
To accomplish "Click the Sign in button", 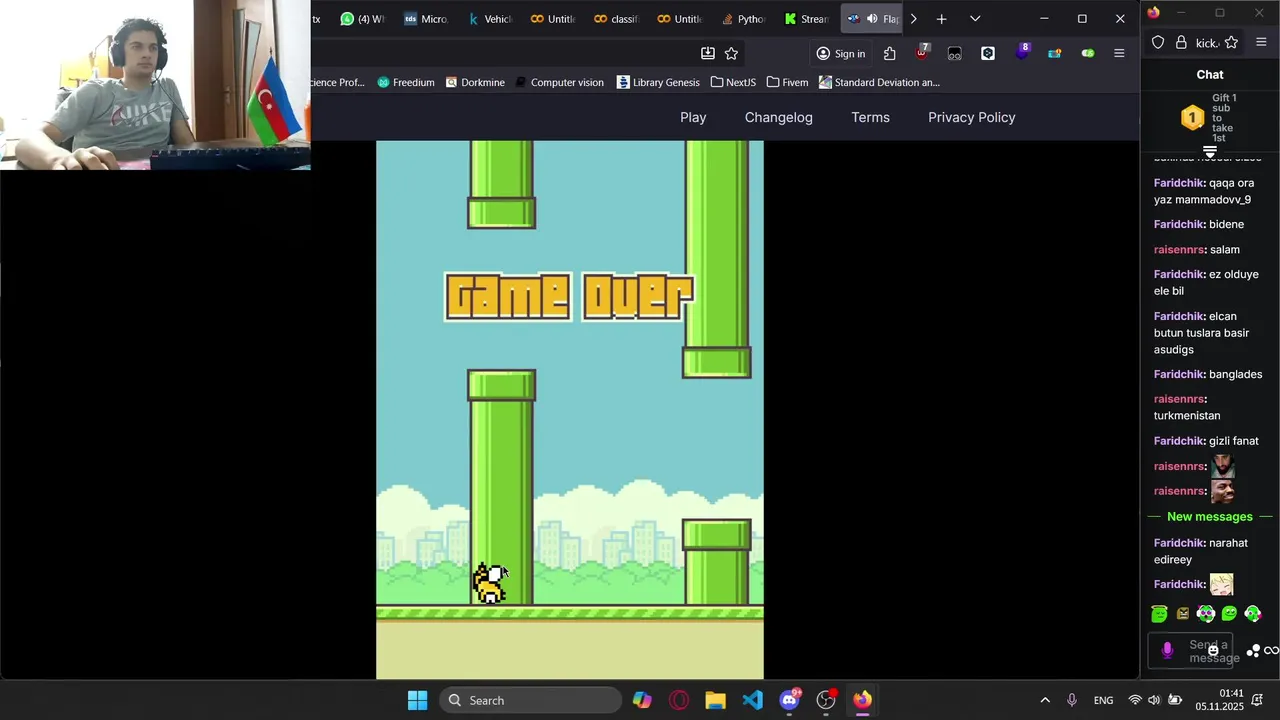I will (840, 53).
